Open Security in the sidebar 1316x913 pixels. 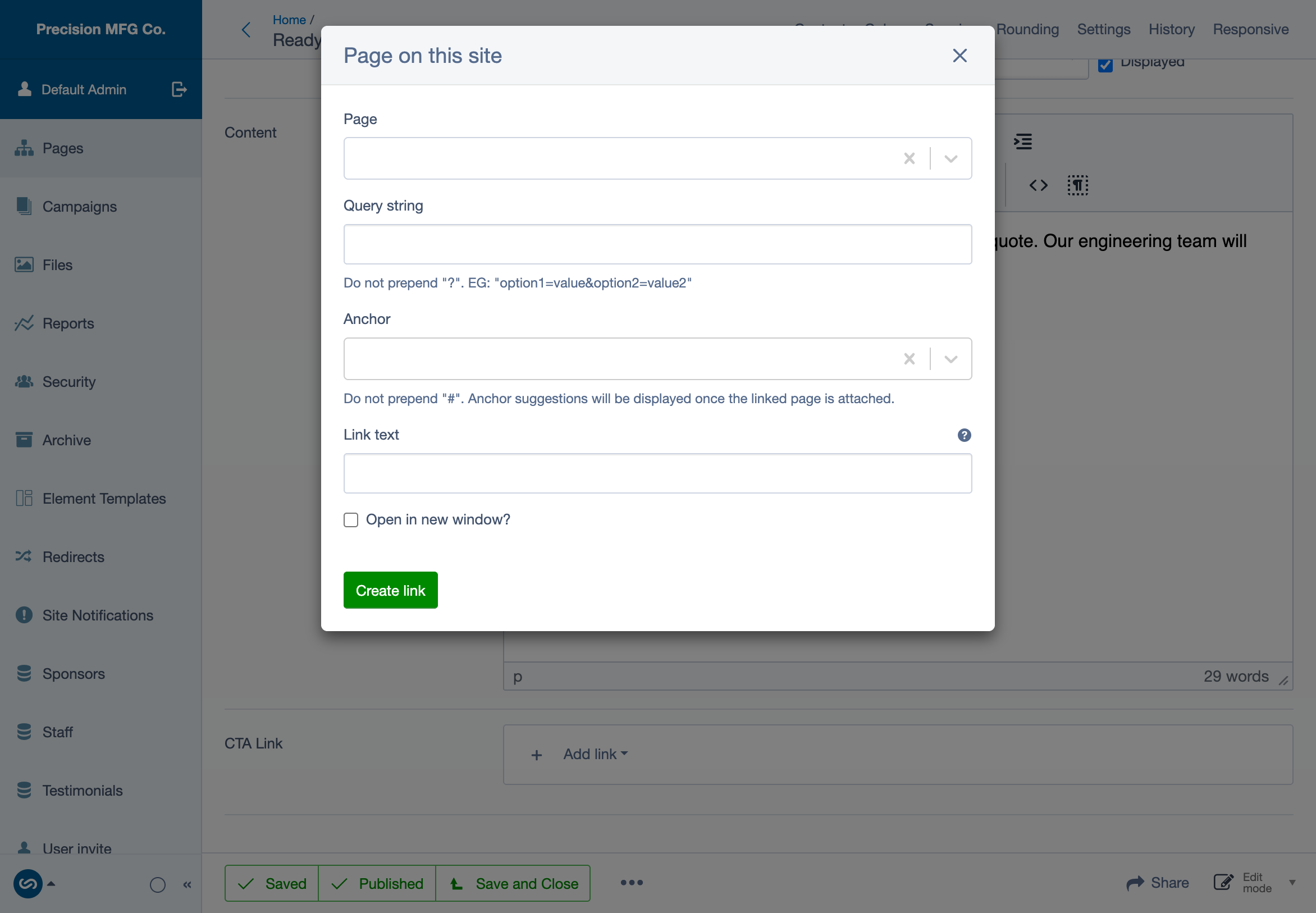(100, 382)
